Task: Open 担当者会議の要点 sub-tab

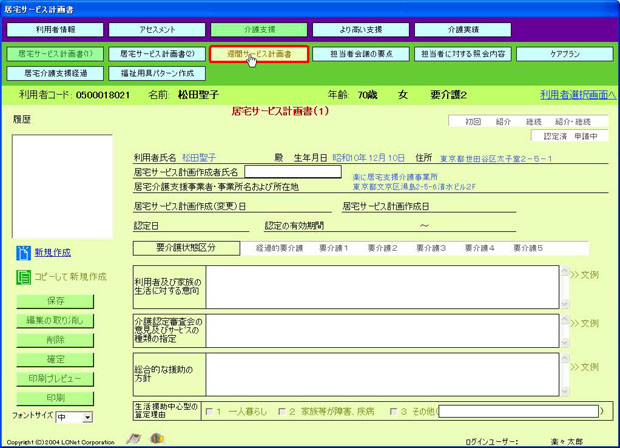Action: coord(361,54)
